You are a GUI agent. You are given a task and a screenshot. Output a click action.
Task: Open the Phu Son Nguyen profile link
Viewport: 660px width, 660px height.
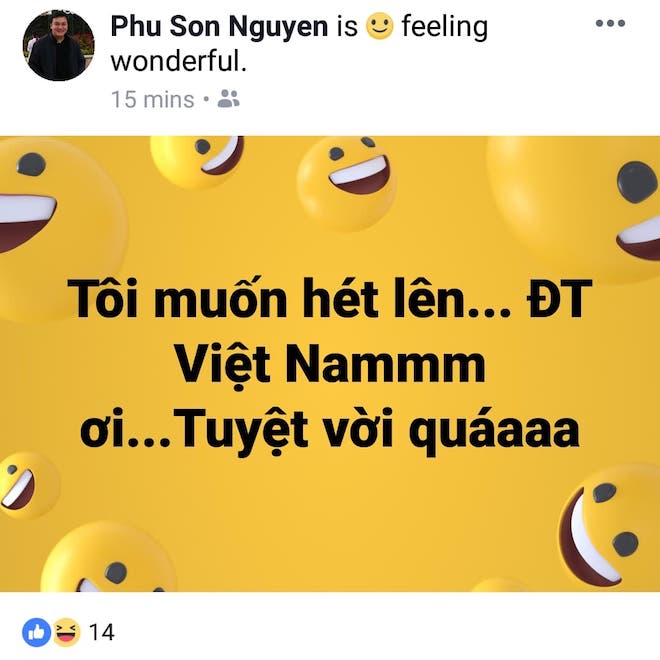(219, 27)
